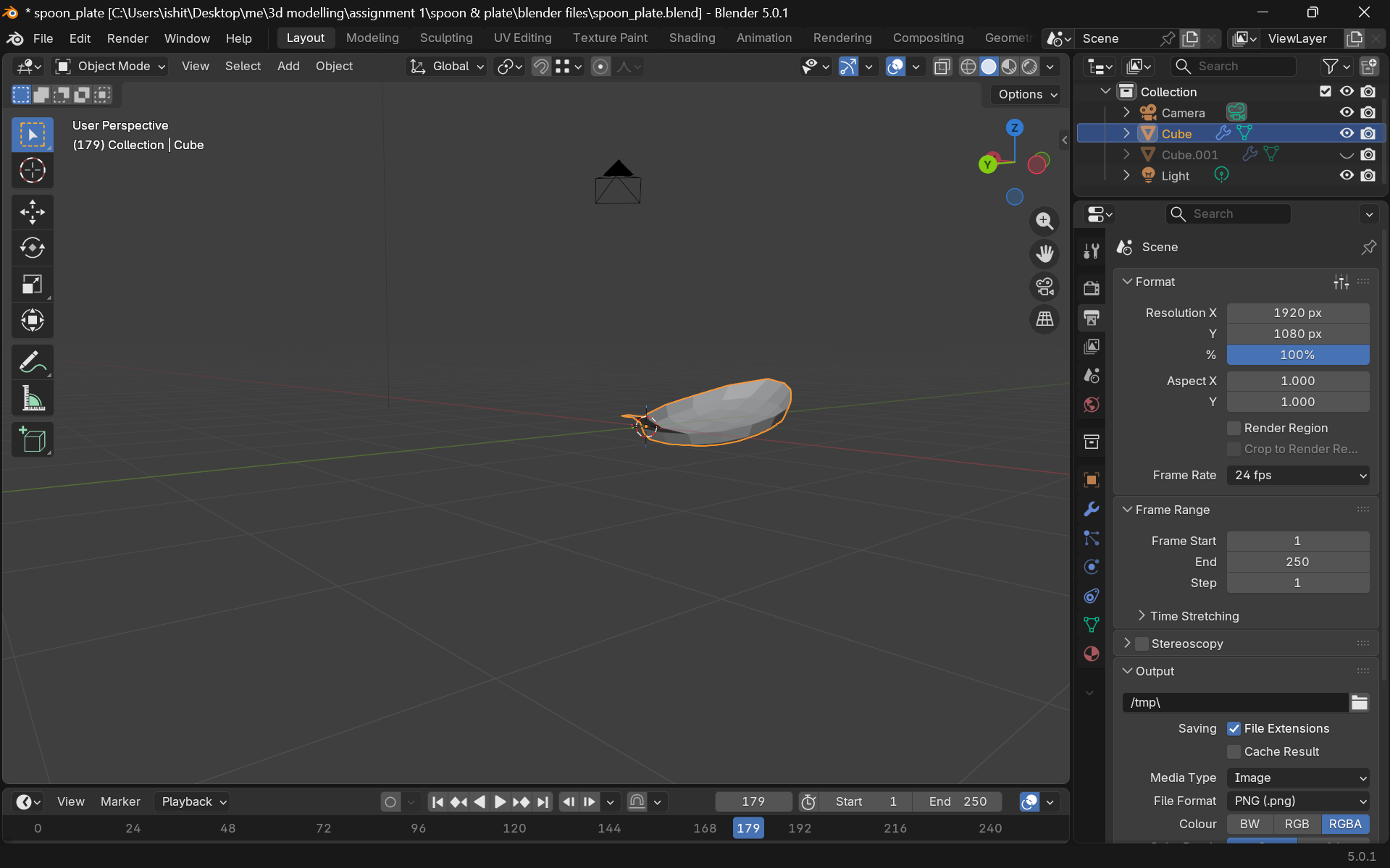1390x868 pixels.
Task: Toggle viewport visibility of Cube
Action: coord(1347,133)
